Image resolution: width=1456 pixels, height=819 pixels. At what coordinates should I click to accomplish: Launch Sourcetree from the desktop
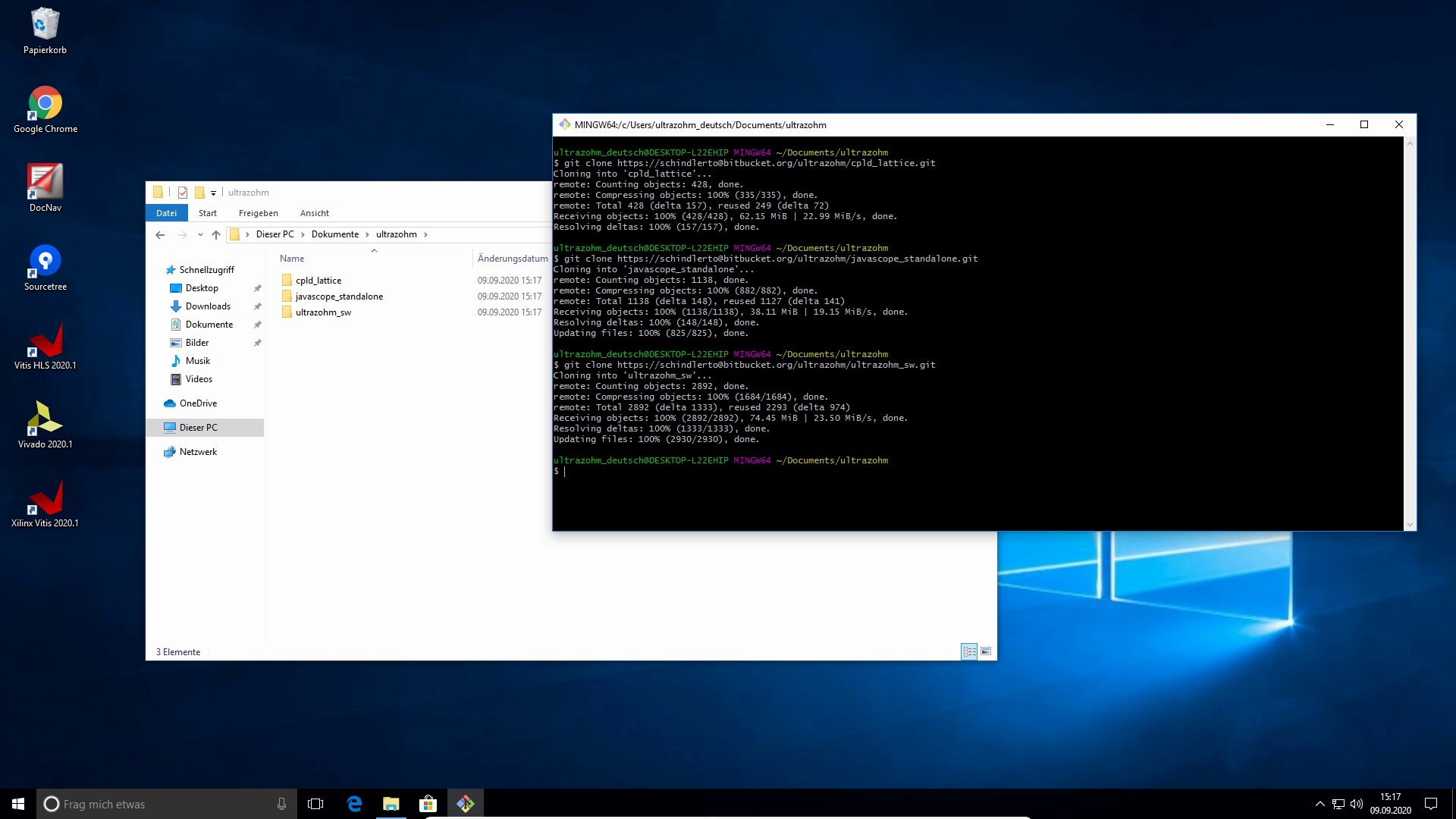tap(45, 262)
